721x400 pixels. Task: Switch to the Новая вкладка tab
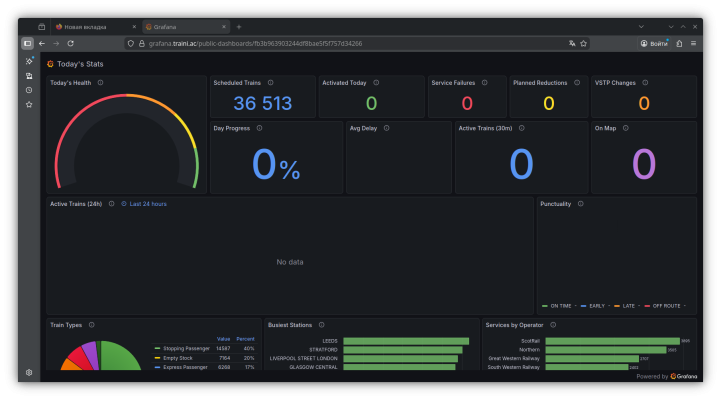[90, 27]
